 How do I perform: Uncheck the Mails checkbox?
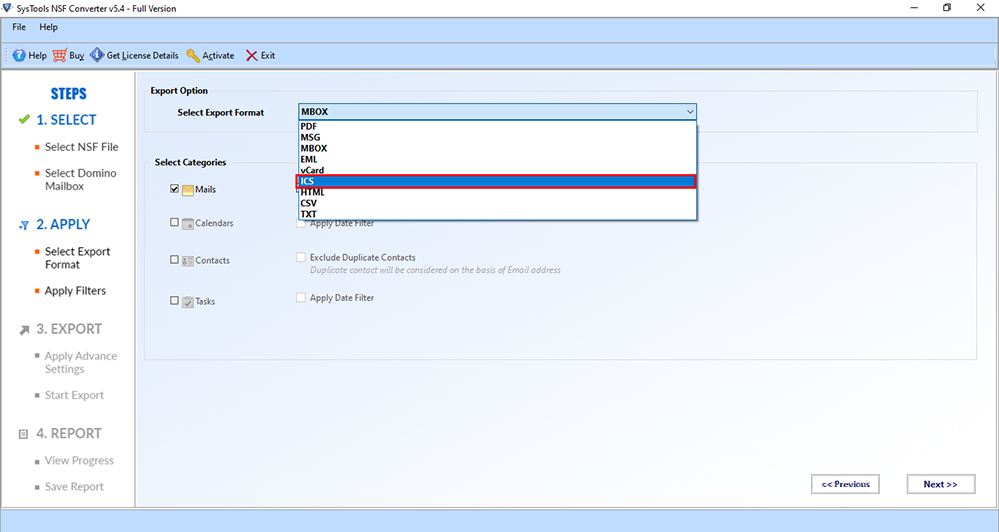(175, 189)
